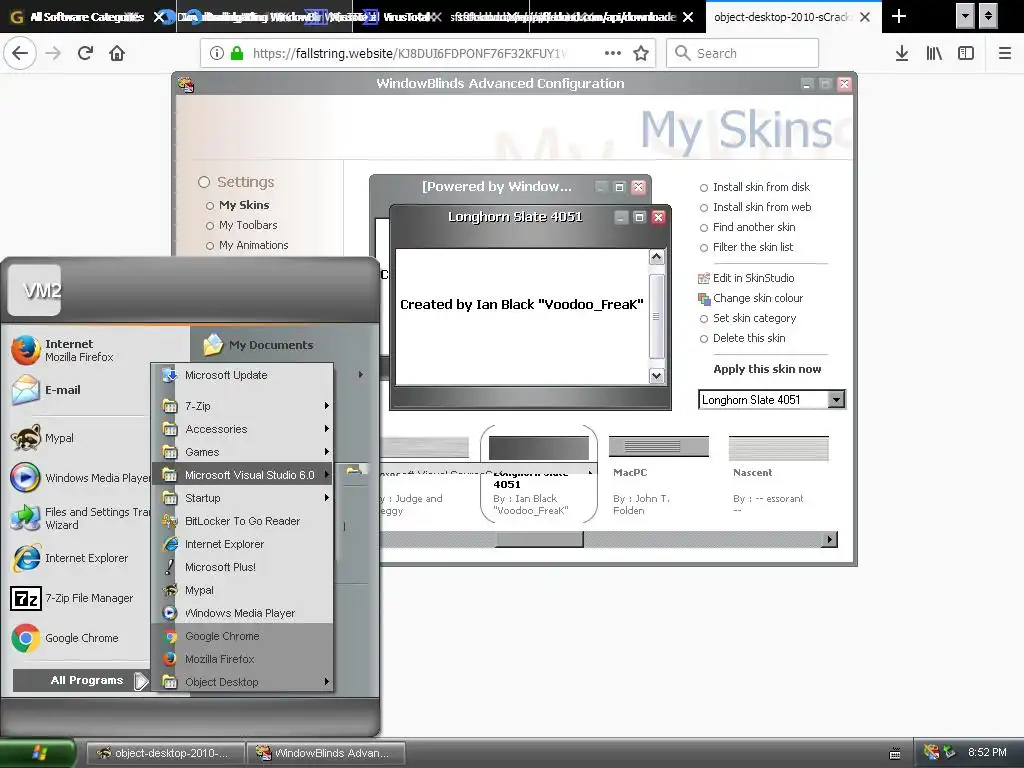Click the Mypal raccoon icon in pinned list

pyautogui.click(x=25, y=438)
